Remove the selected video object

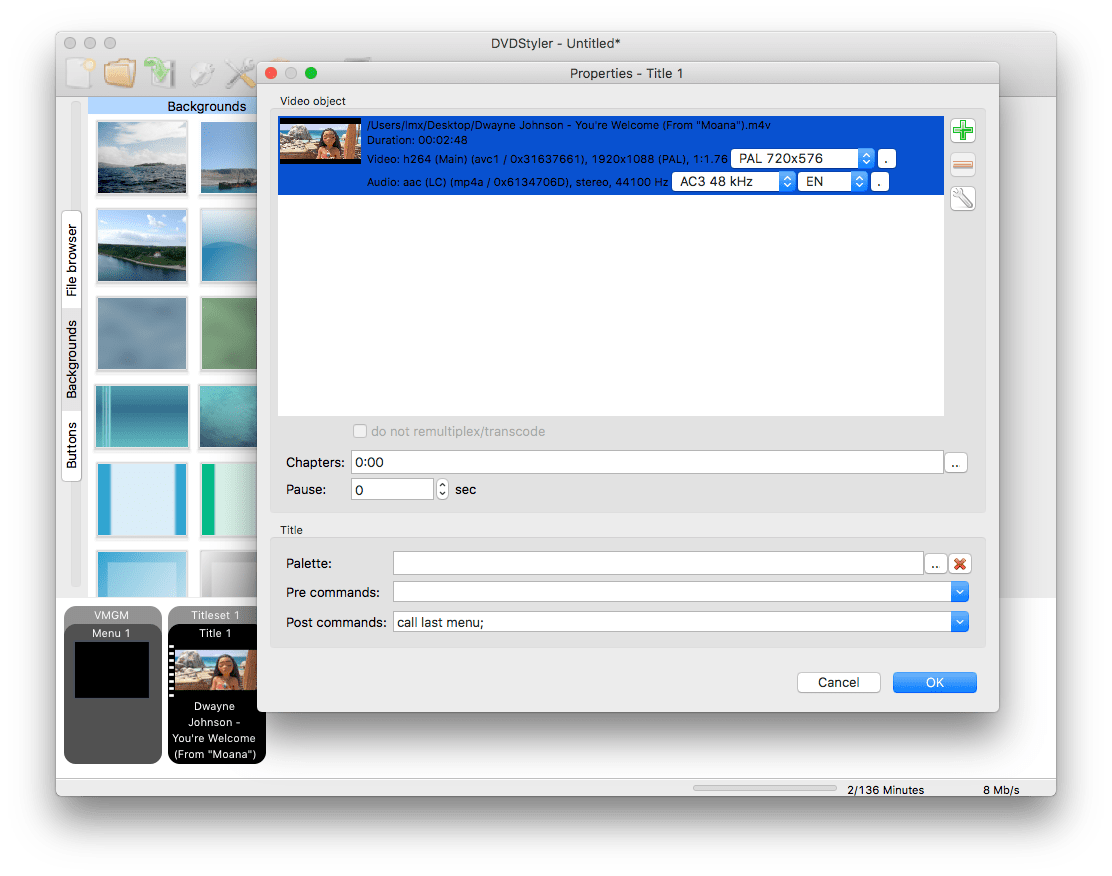[x=962, y=165]
